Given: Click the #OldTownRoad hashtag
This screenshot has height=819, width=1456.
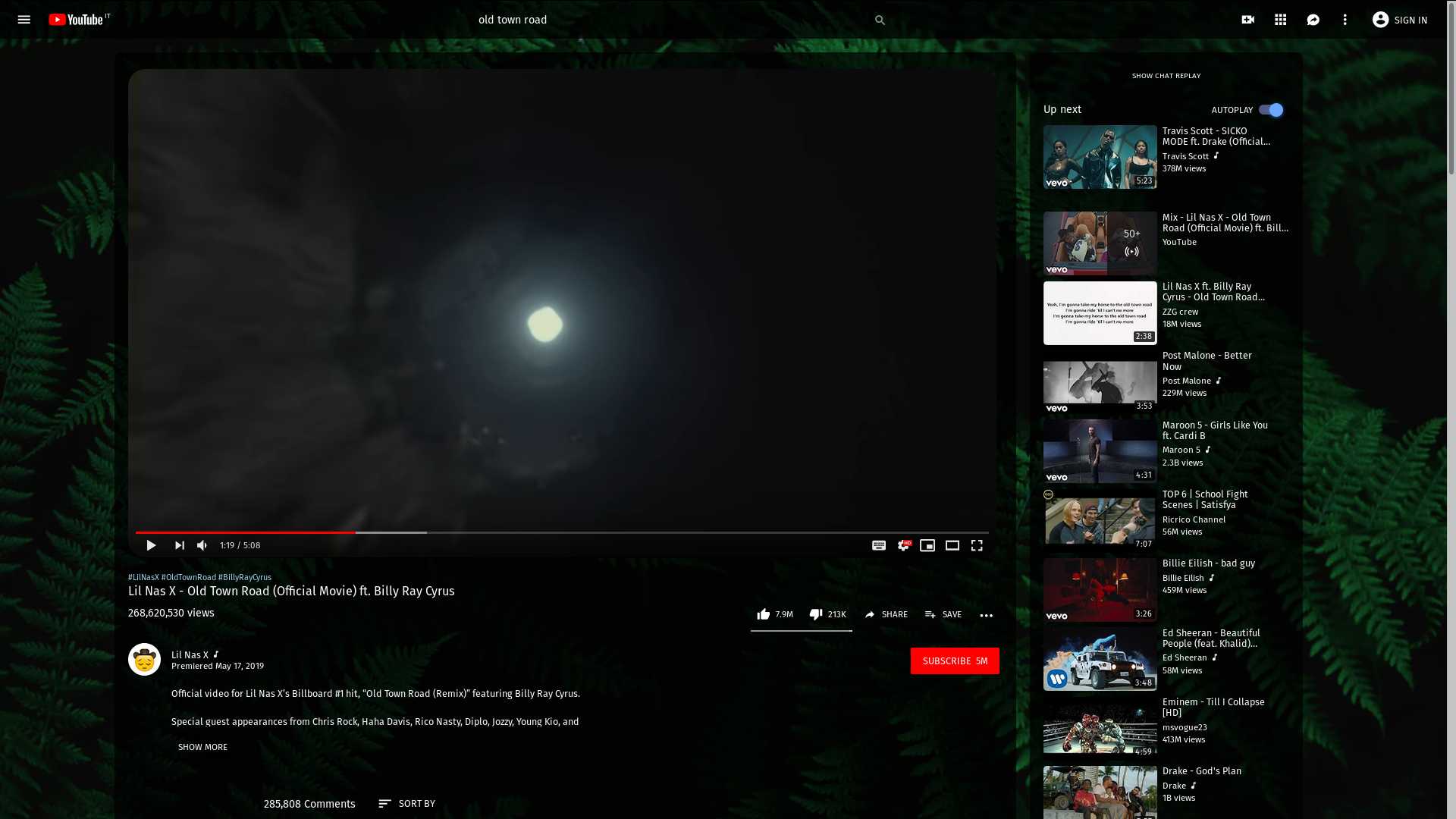Looking at the screenshot, I should [x=189, y=577].
